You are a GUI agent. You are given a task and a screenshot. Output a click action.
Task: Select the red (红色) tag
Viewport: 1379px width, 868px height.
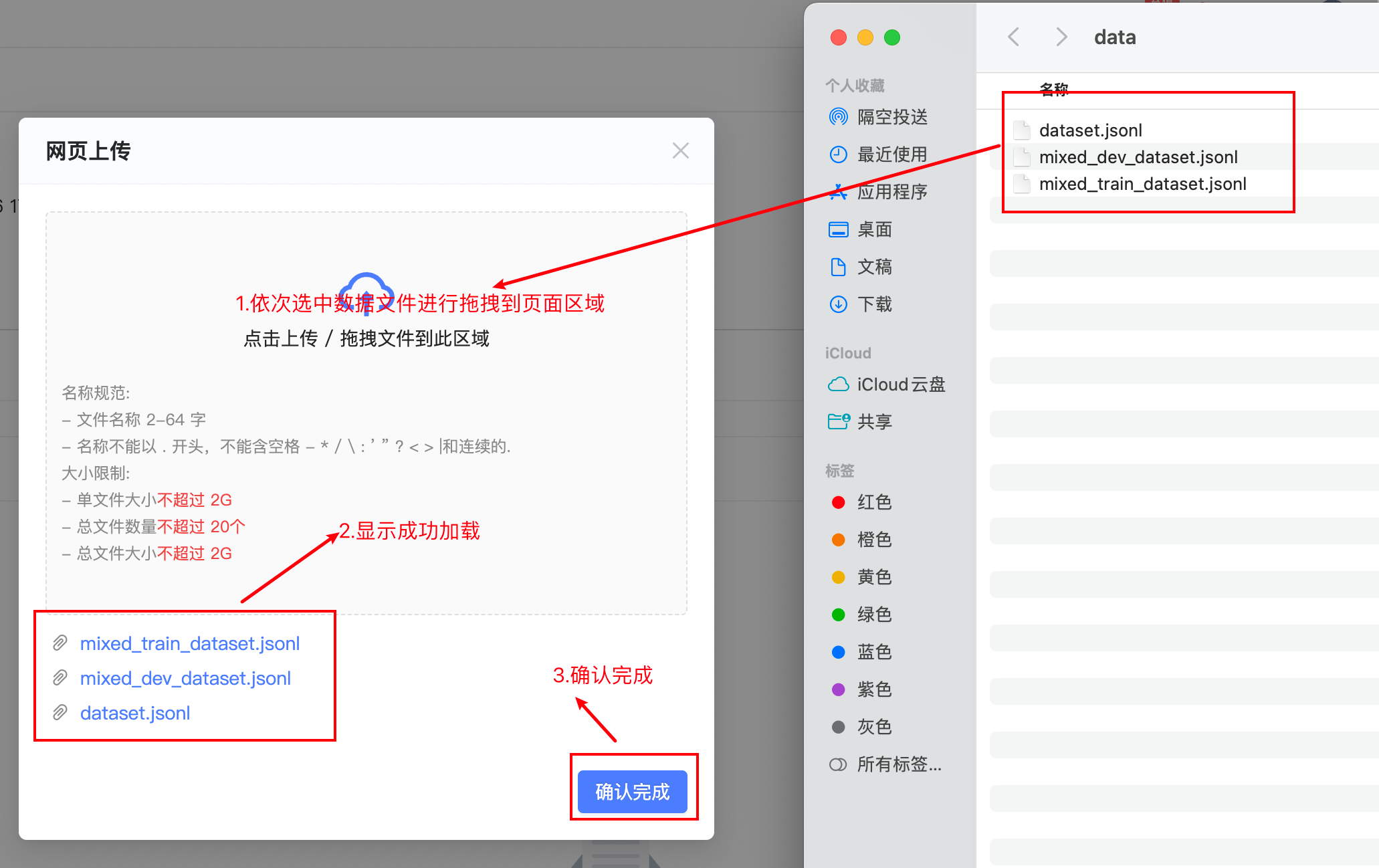pyautogui.click(x=873, y=502)
